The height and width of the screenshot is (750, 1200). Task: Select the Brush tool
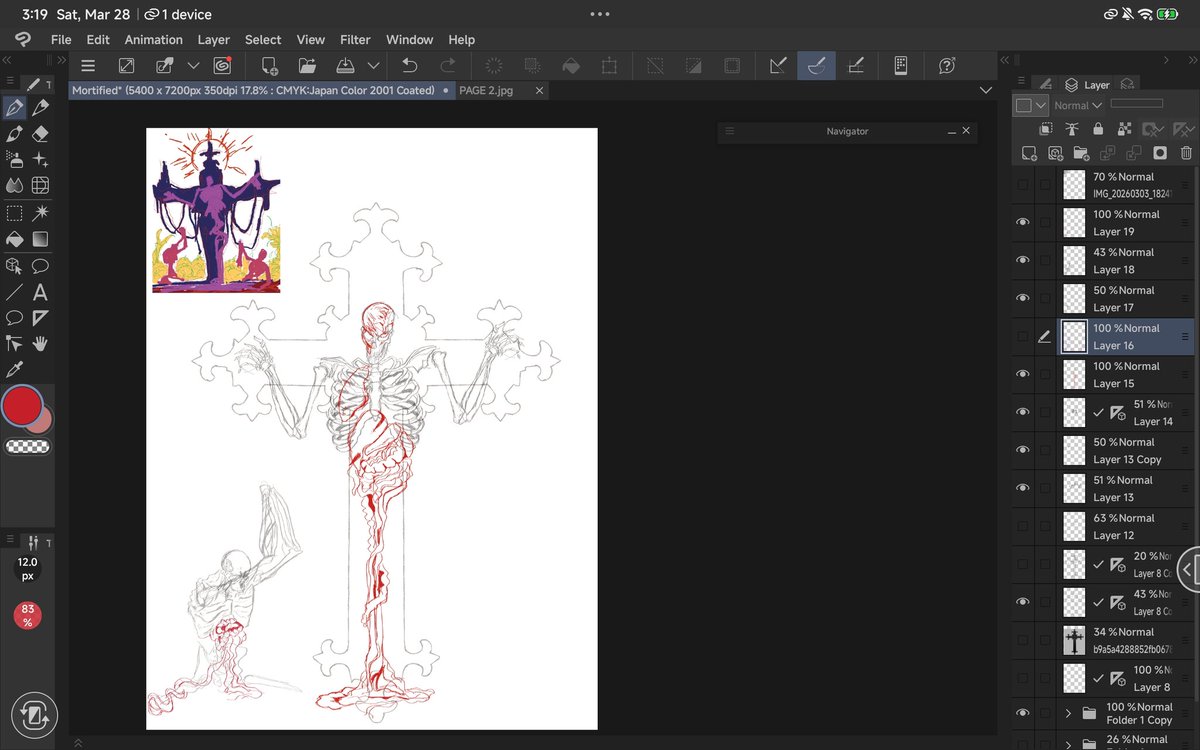(x=14, y=133)
